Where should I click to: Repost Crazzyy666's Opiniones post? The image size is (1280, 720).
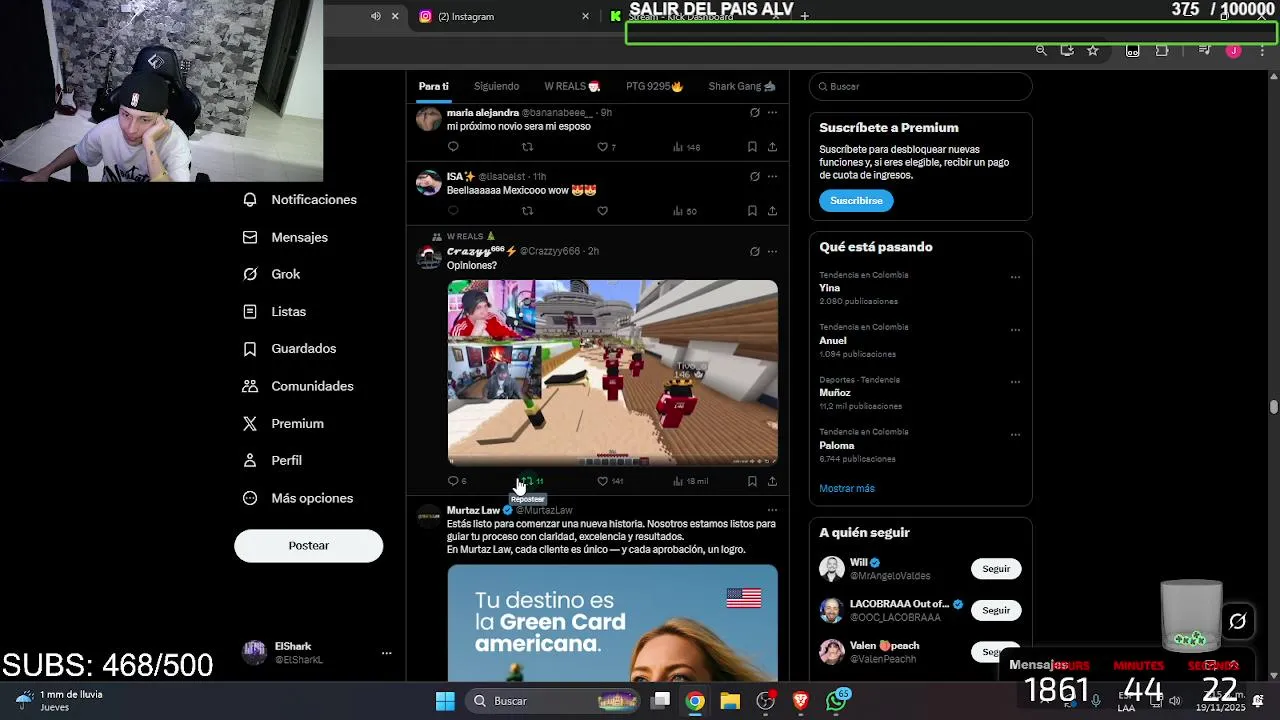click(532, 481)
